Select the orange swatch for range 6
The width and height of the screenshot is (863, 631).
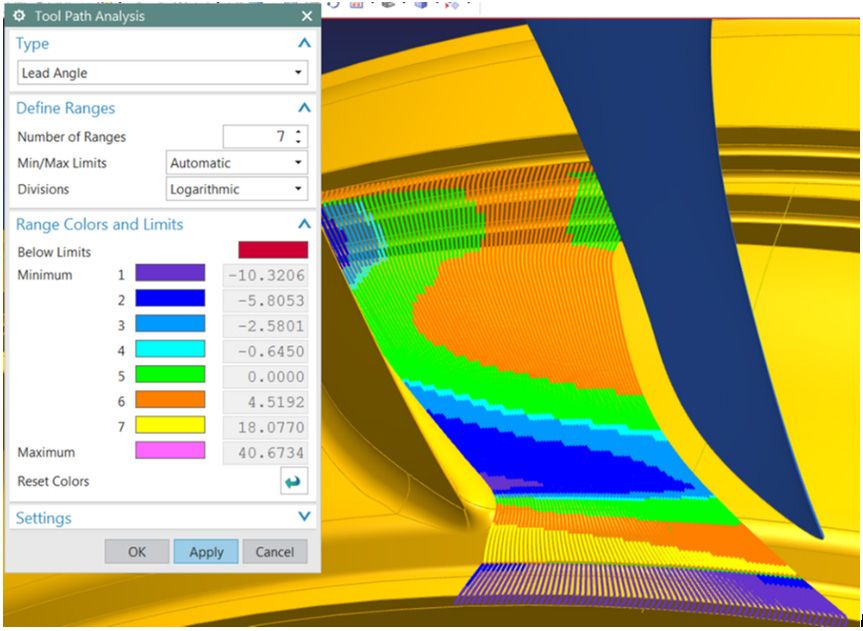click(170, 400)
